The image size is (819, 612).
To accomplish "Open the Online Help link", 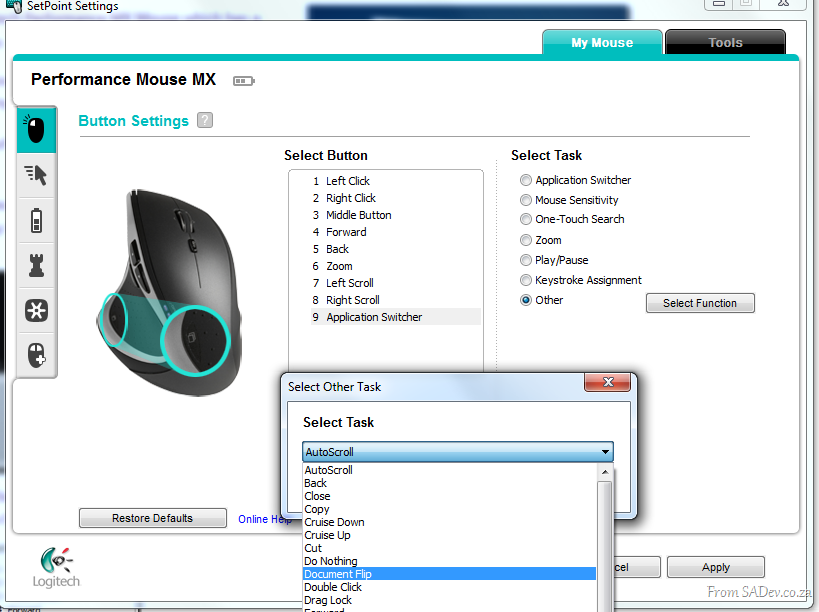I will tap(264, 519).
